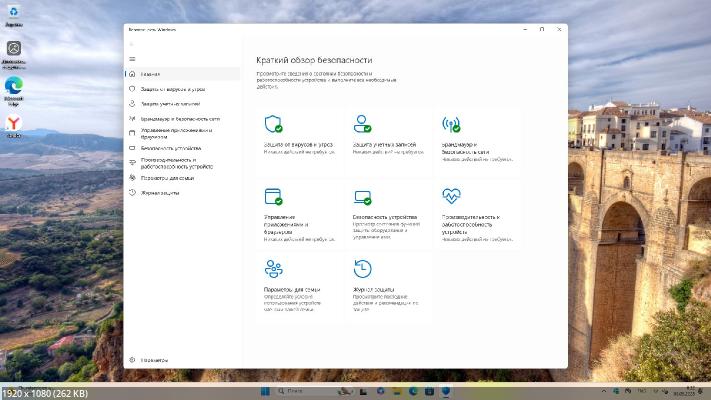Select 'Параметры для семьи' in sidebar
This screenshot has height=400, width=711.
pyautogui.click(x=166, y=178)
